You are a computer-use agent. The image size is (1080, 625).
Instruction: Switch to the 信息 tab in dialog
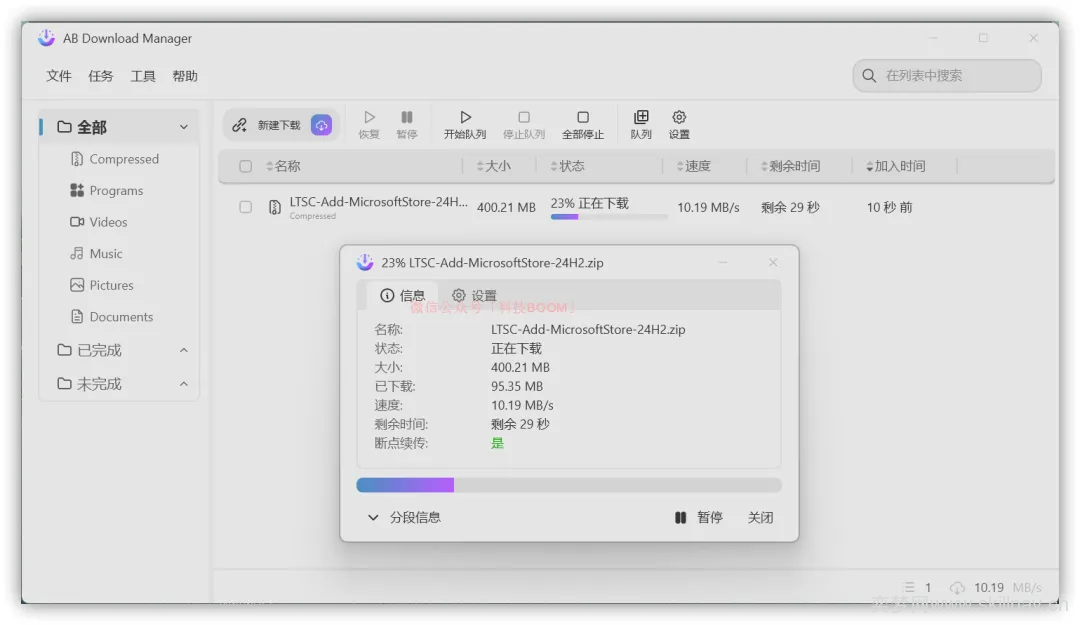tap(402, 296)
